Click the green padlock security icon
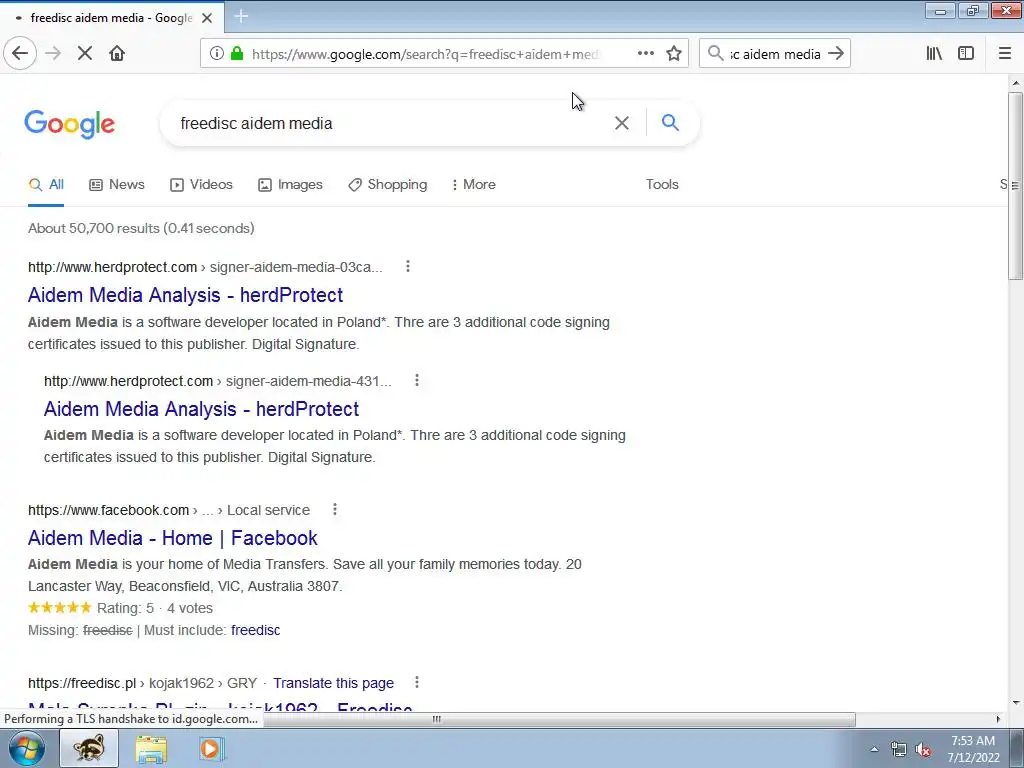1024x768 pixels. (x=237, y=54)
